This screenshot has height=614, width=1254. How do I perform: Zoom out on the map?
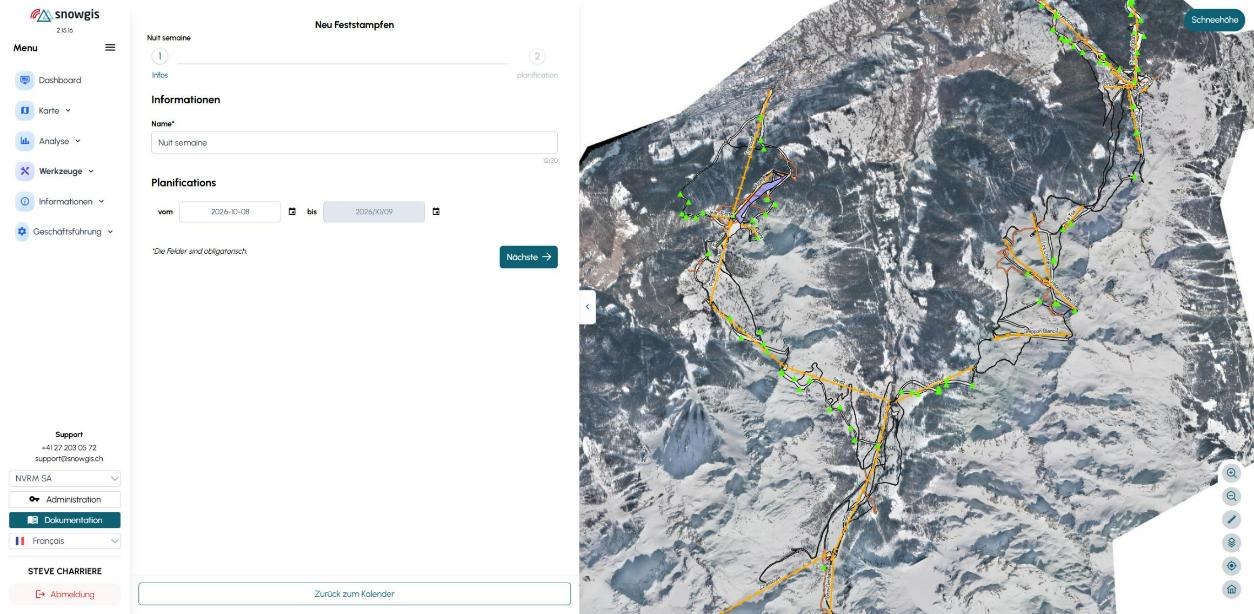pos(1232,496)
